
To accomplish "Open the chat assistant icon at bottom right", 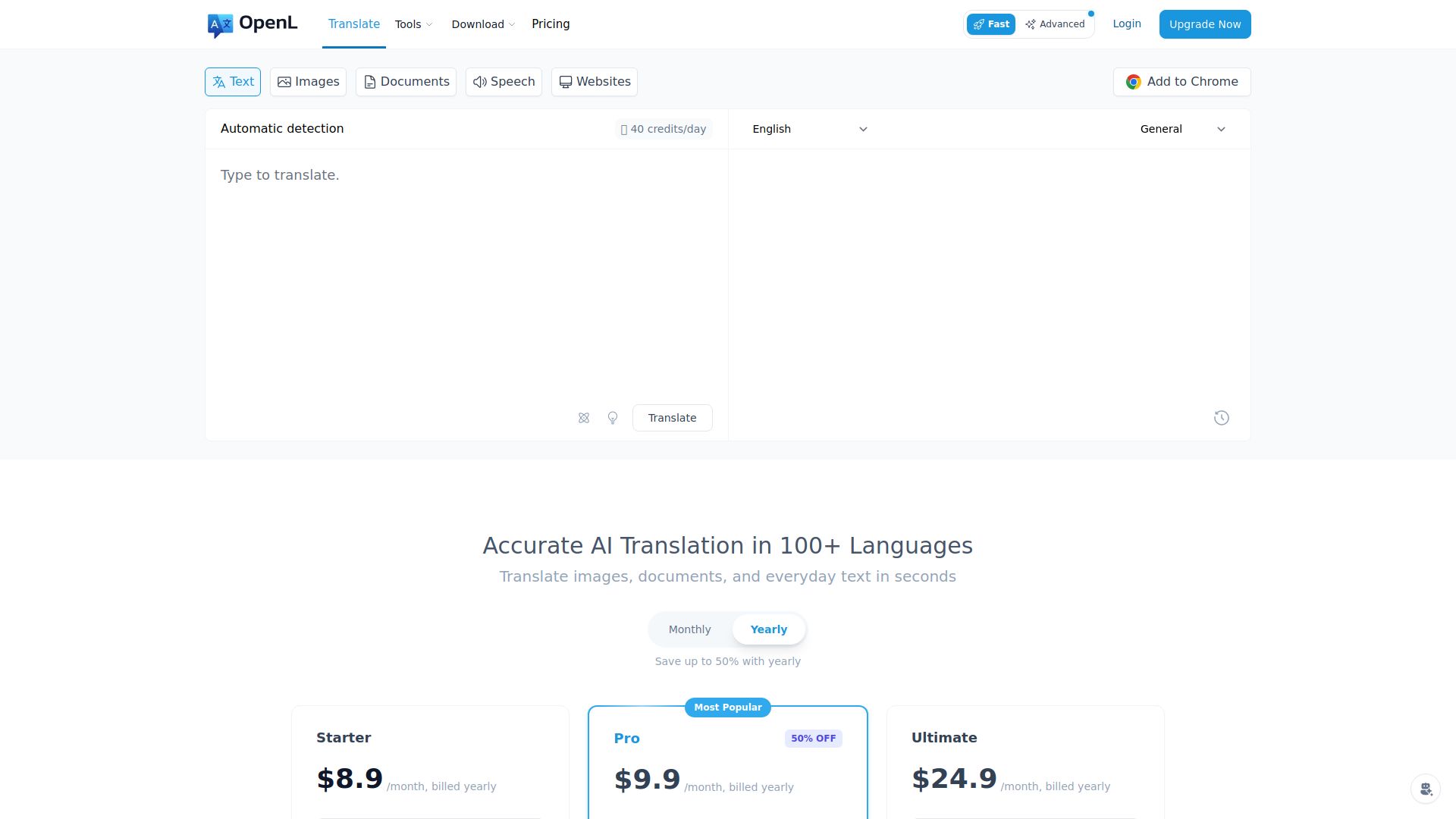I will click(1426, 789).
